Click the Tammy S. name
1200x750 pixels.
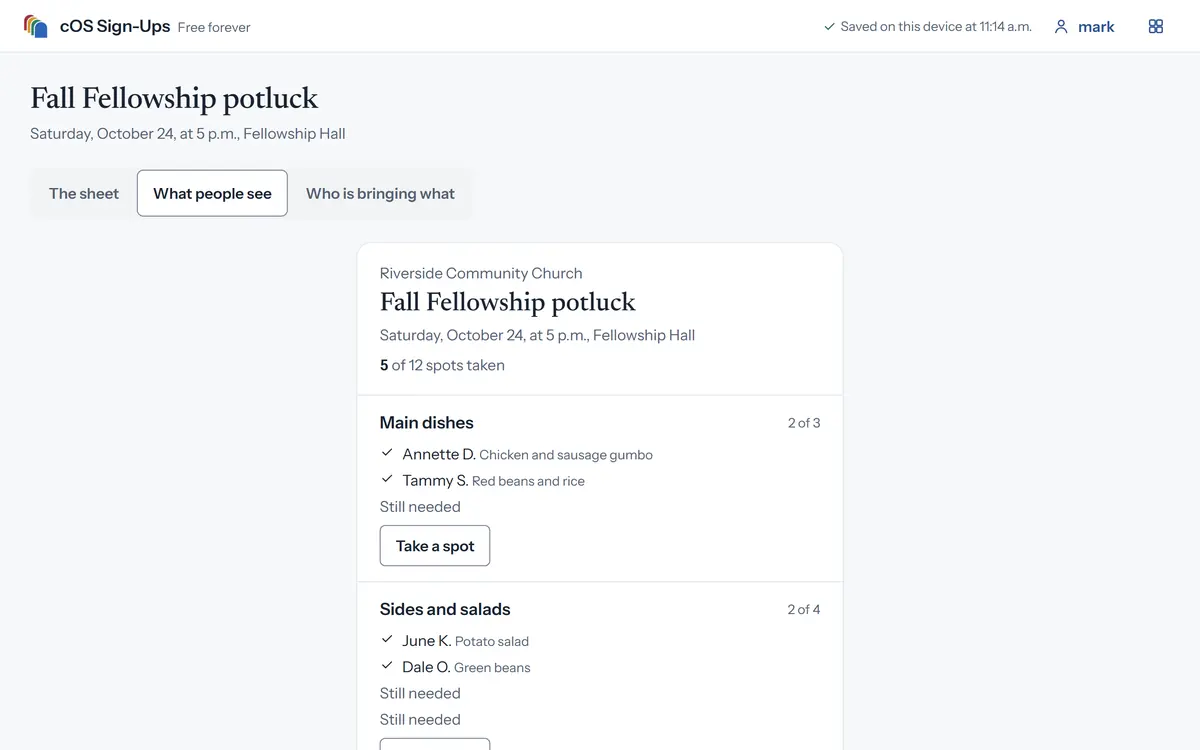[x=435, y=480]
